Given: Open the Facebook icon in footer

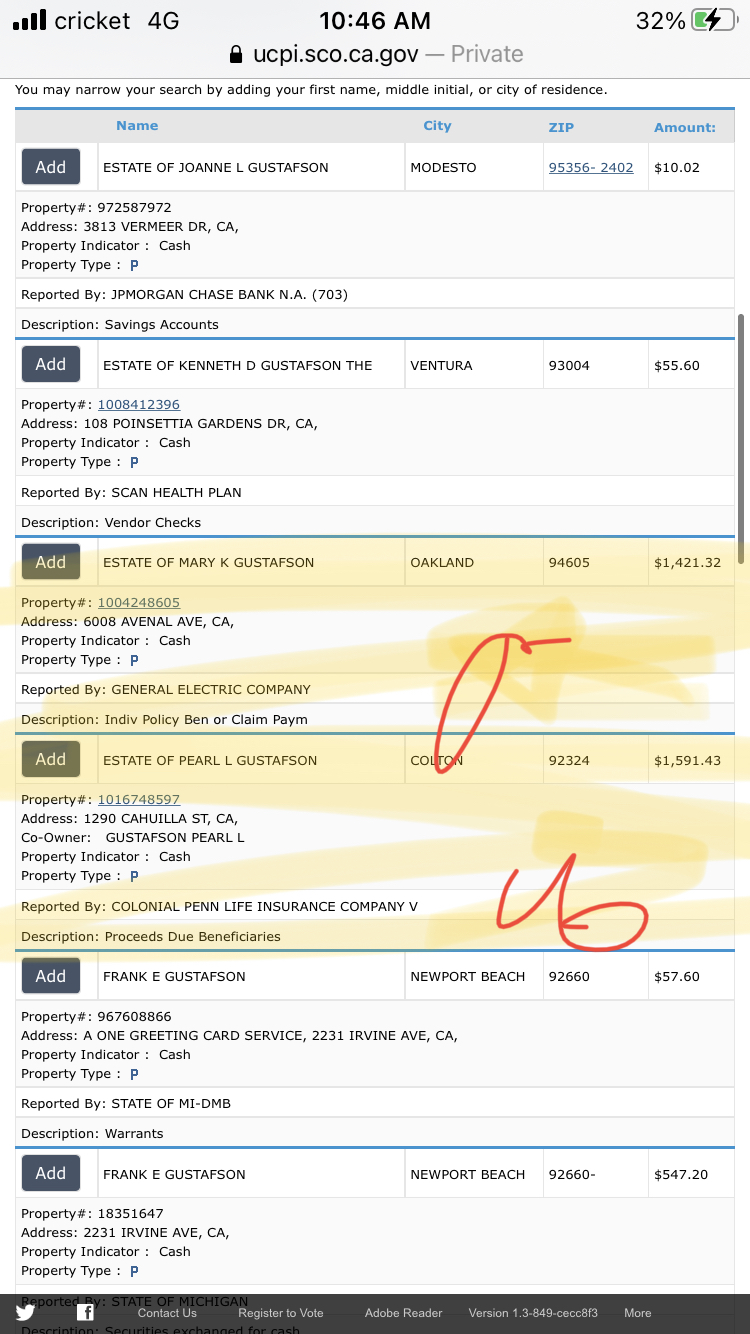Looking at the screenshot, I should tap(85, 1312).
